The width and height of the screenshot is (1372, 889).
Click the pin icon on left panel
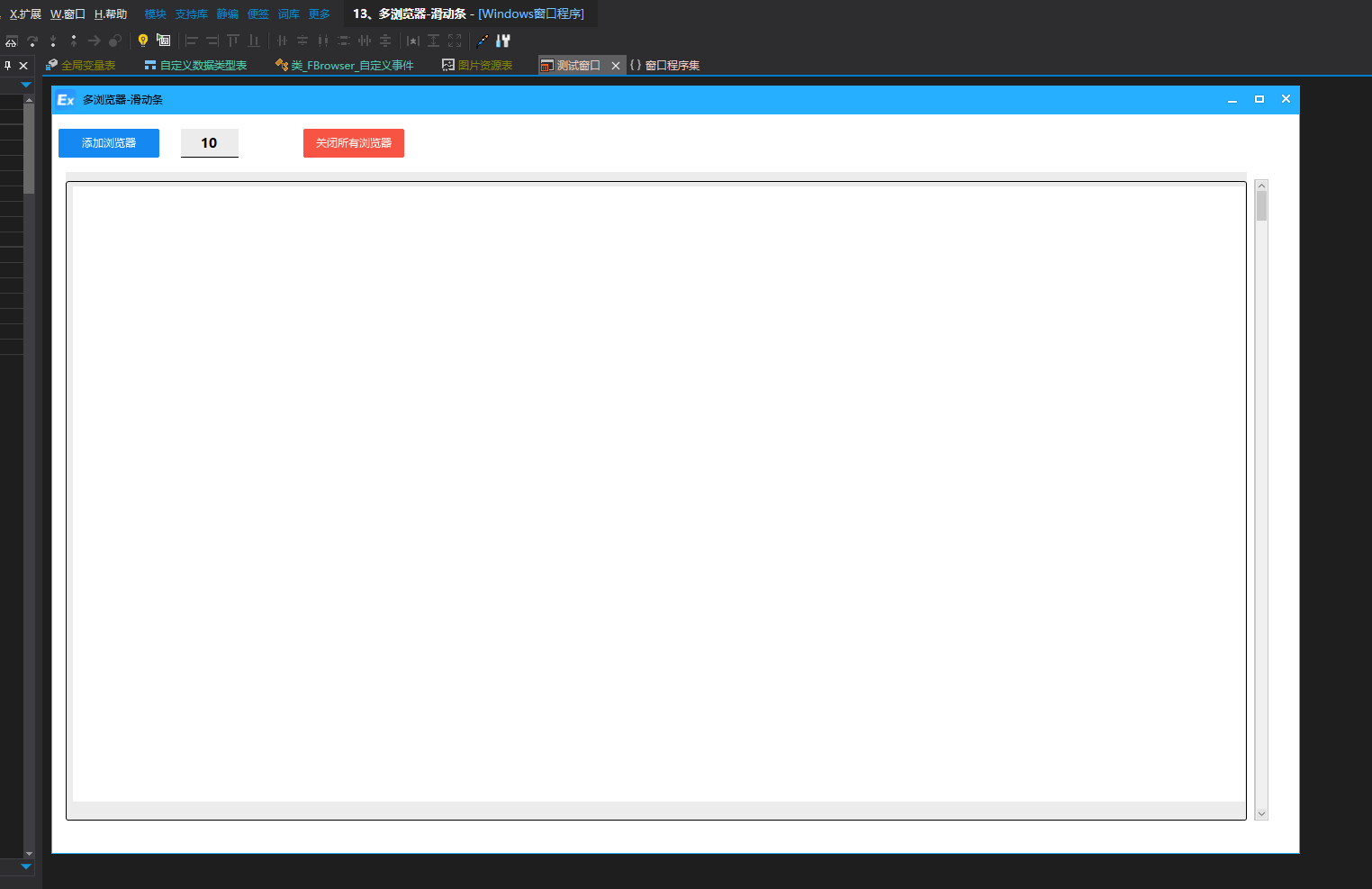pos(8,65)
